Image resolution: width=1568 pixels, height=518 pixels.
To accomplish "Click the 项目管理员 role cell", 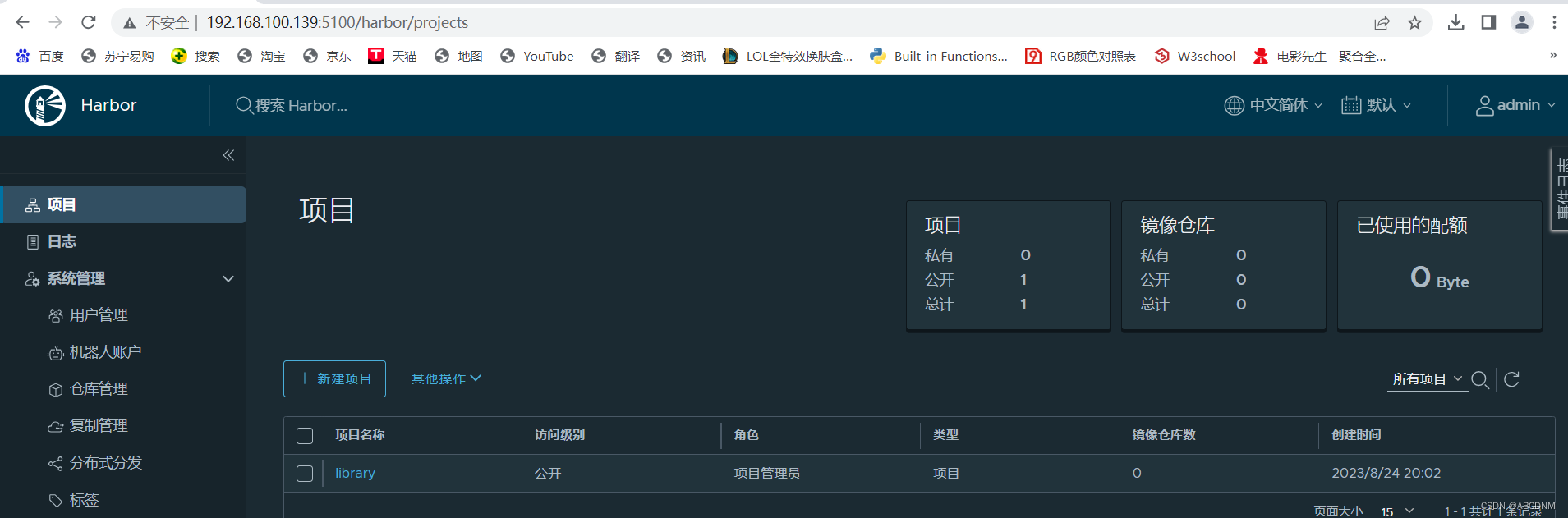I will tap(766, 474).
